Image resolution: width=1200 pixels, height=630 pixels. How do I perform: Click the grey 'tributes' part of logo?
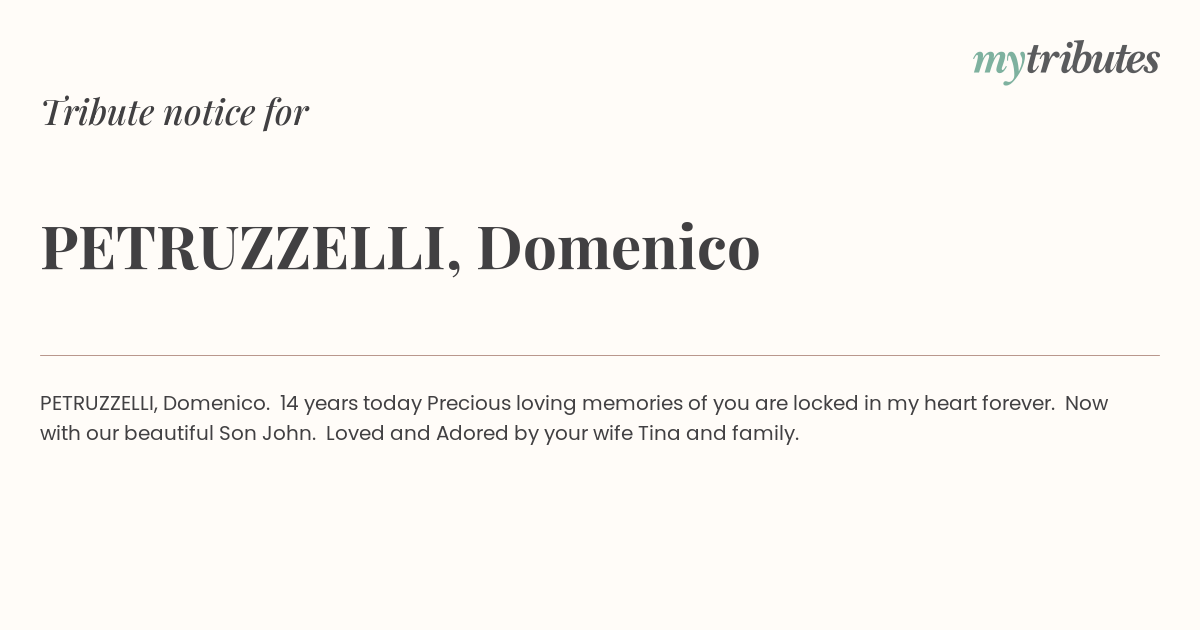point(1093,58)
